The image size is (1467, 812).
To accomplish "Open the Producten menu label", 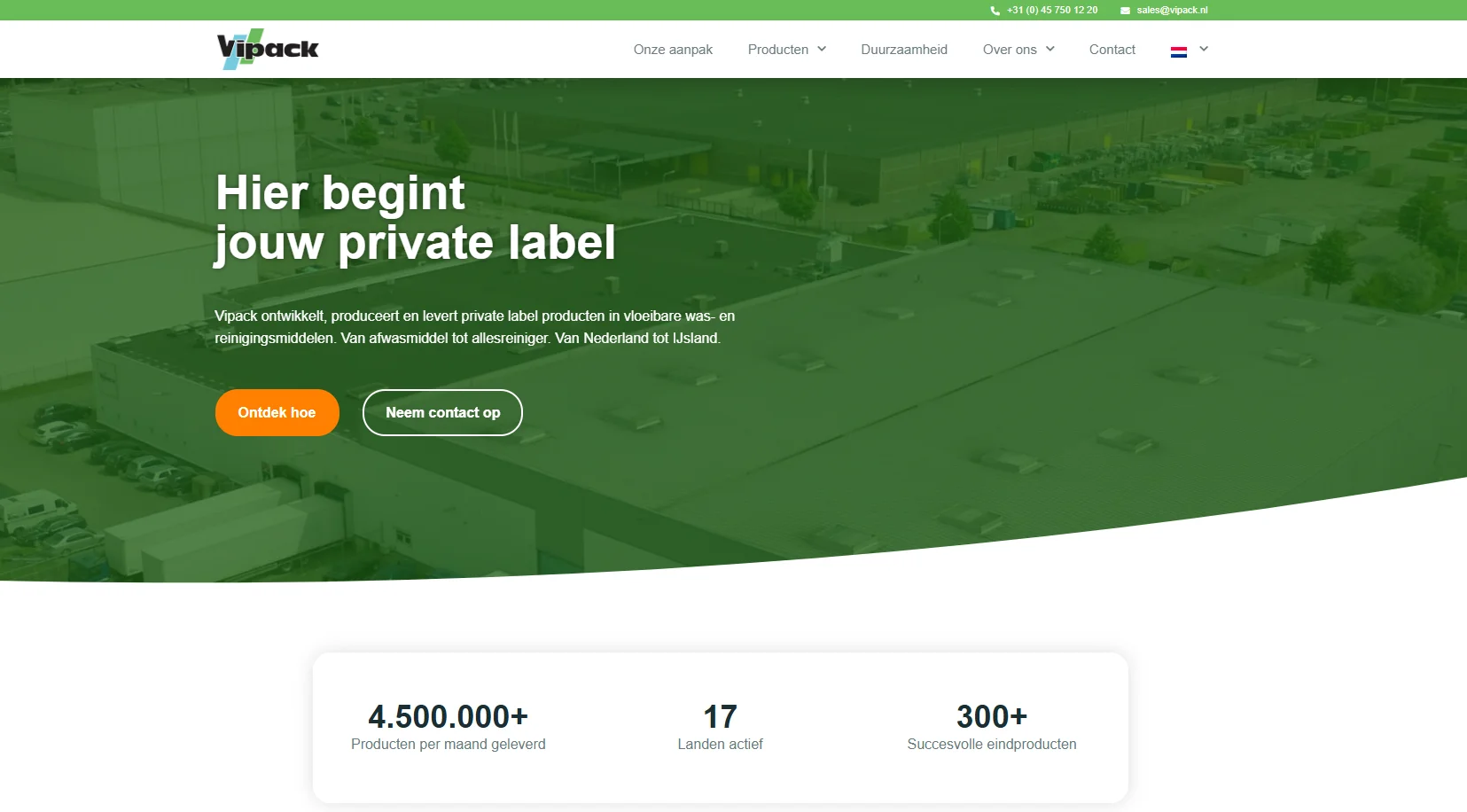I will pyautogui.click(x=778, y=50).
